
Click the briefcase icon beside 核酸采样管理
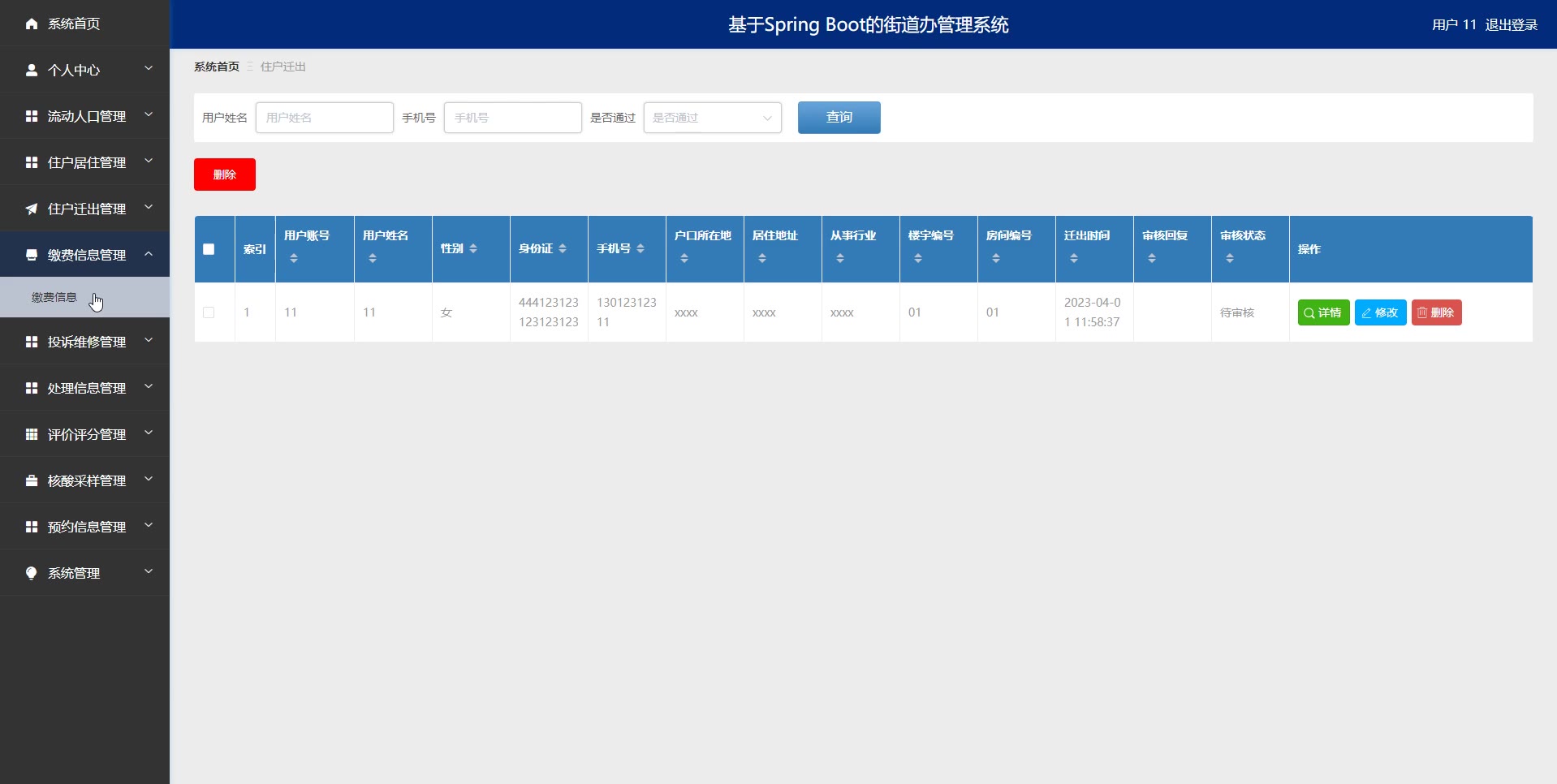tap(32, 480)
